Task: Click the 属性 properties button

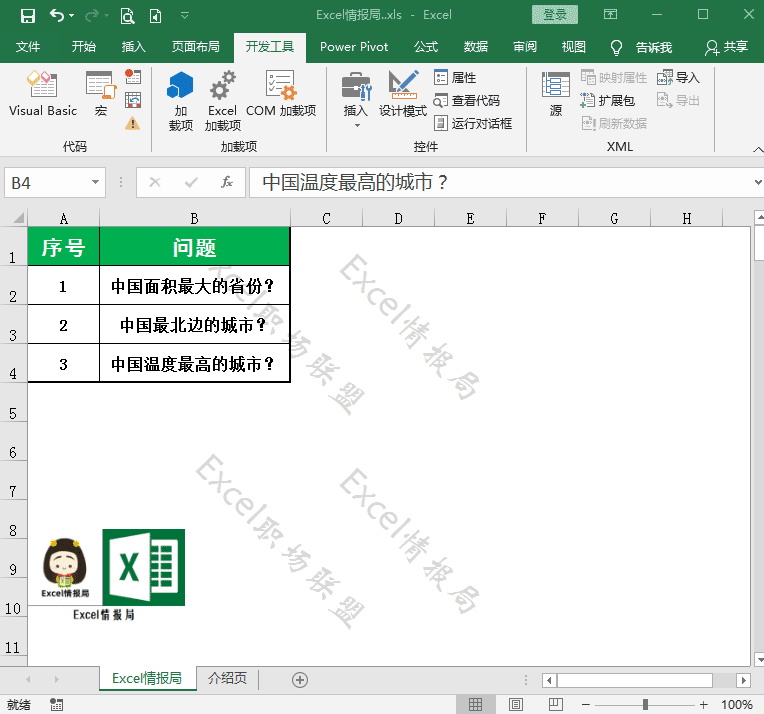Action: pos(455,77)
